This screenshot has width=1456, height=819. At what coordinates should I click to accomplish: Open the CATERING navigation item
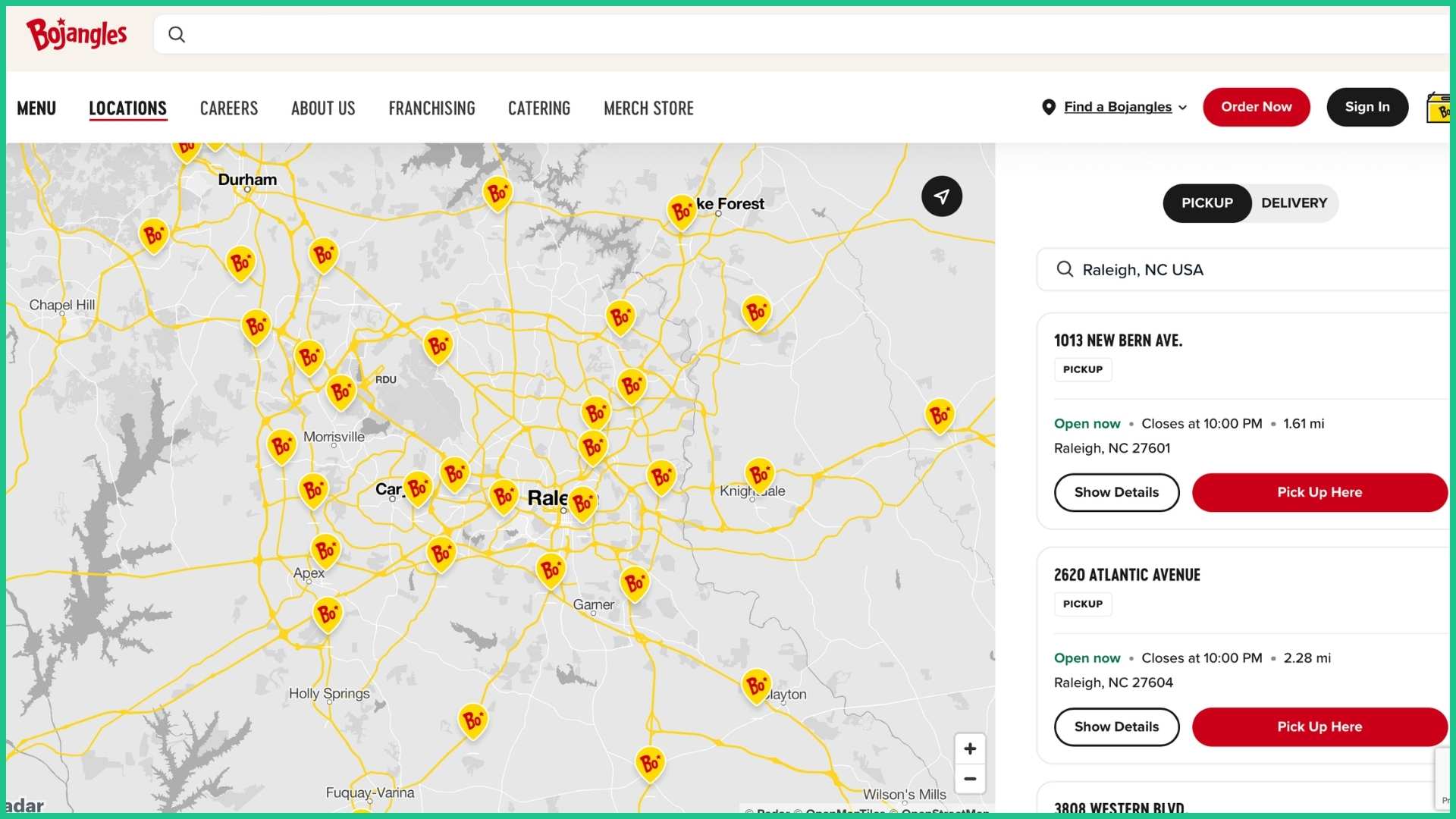[x=539, y=108]
